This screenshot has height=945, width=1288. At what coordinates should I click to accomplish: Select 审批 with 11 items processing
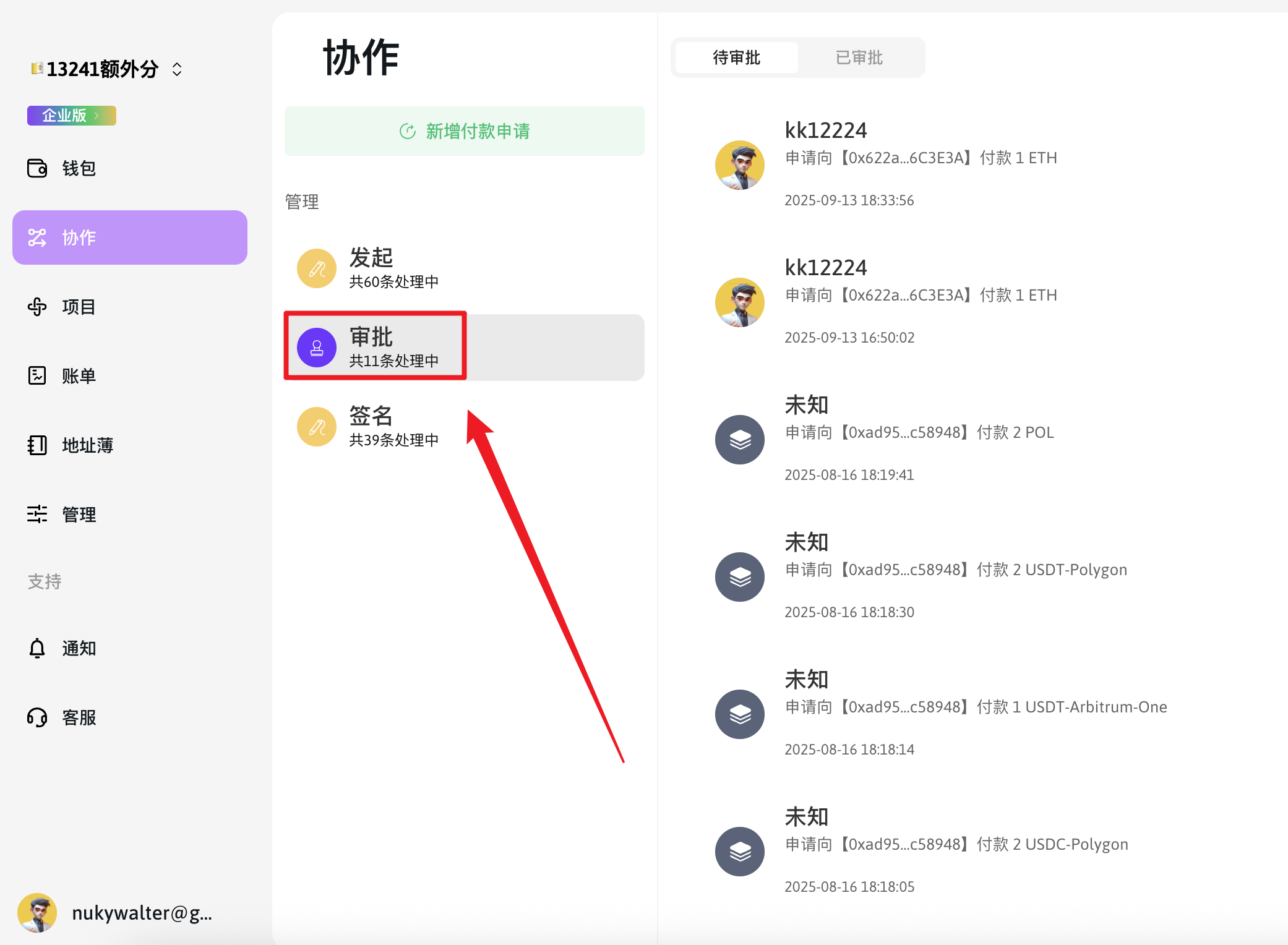465,348
